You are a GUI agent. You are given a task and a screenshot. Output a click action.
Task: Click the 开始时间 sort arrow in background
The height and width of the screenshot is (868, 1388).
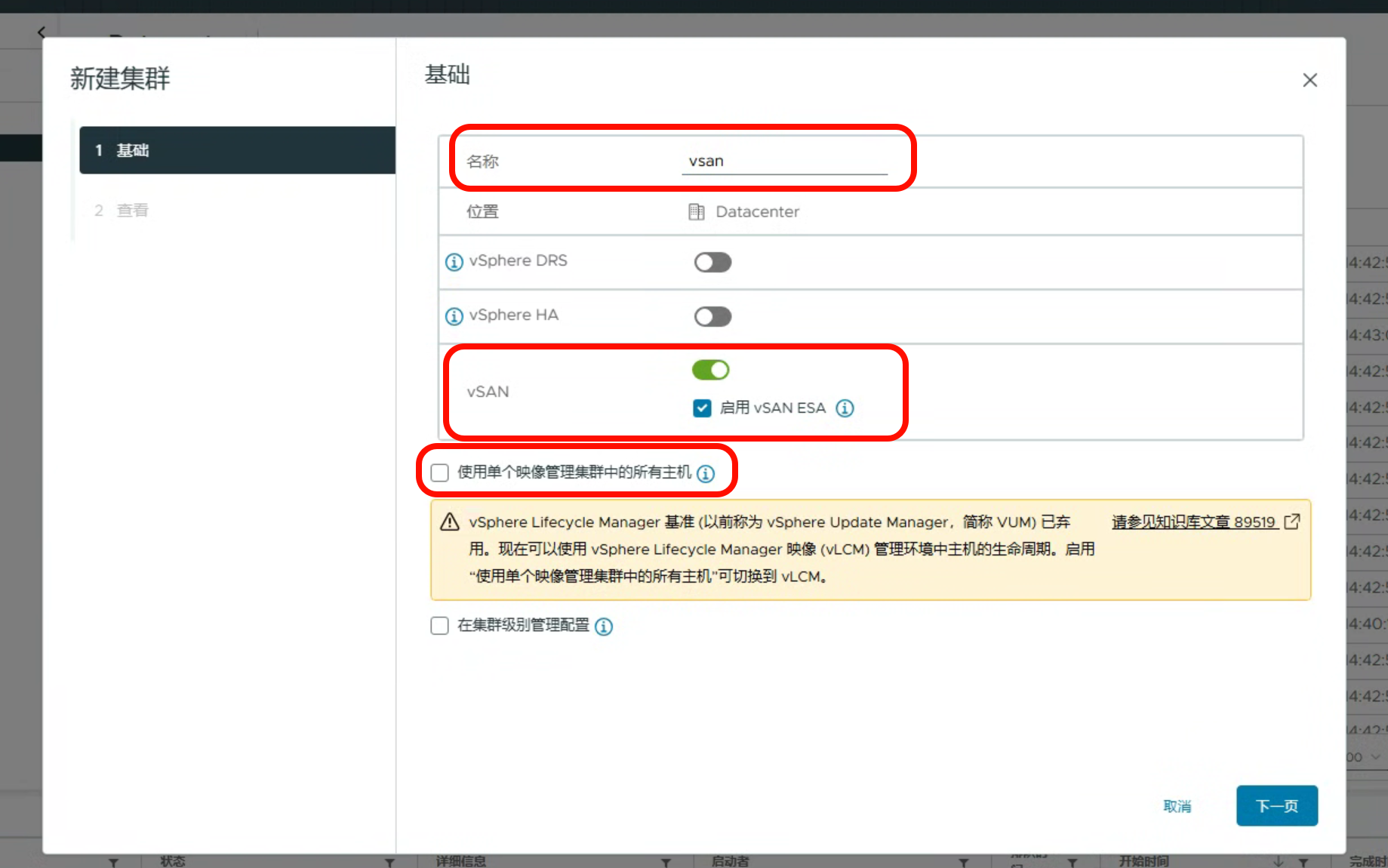click(x=1279, y=861)
